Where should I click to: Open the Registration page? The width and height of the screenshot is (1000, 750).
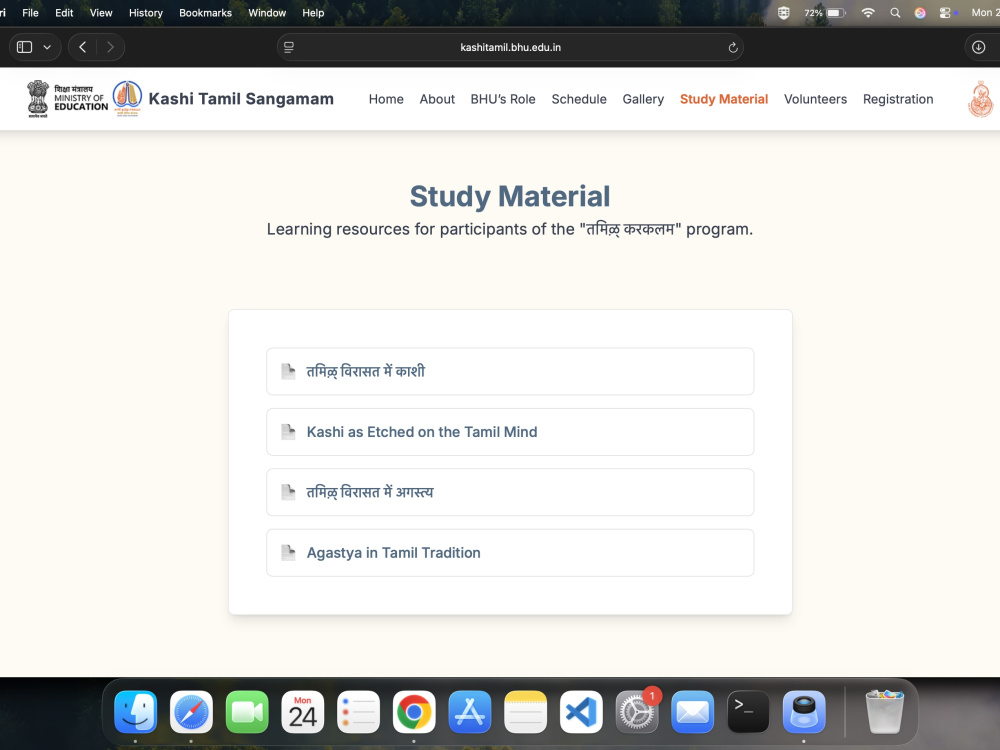tap(898, 99)
